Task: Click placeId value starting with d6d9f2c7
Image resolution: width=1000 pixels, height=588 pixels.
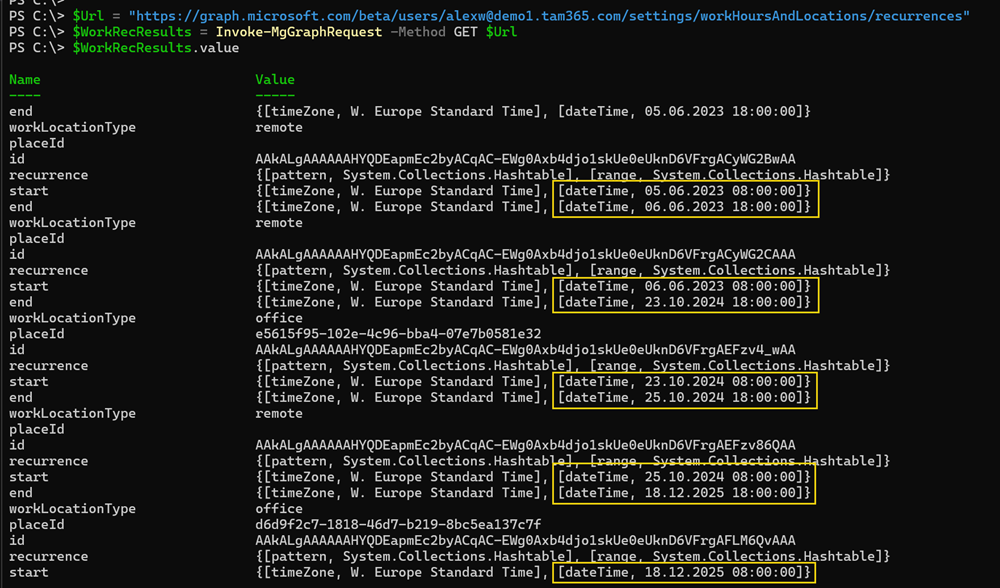Action: click(398, 525)
